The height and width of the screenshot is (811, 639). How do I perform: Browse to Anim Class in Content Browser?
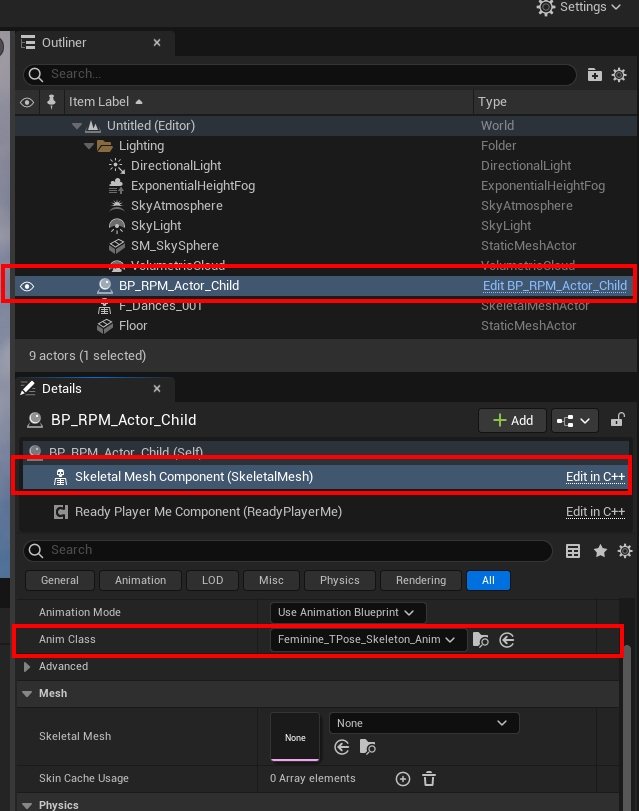point(481,640)
